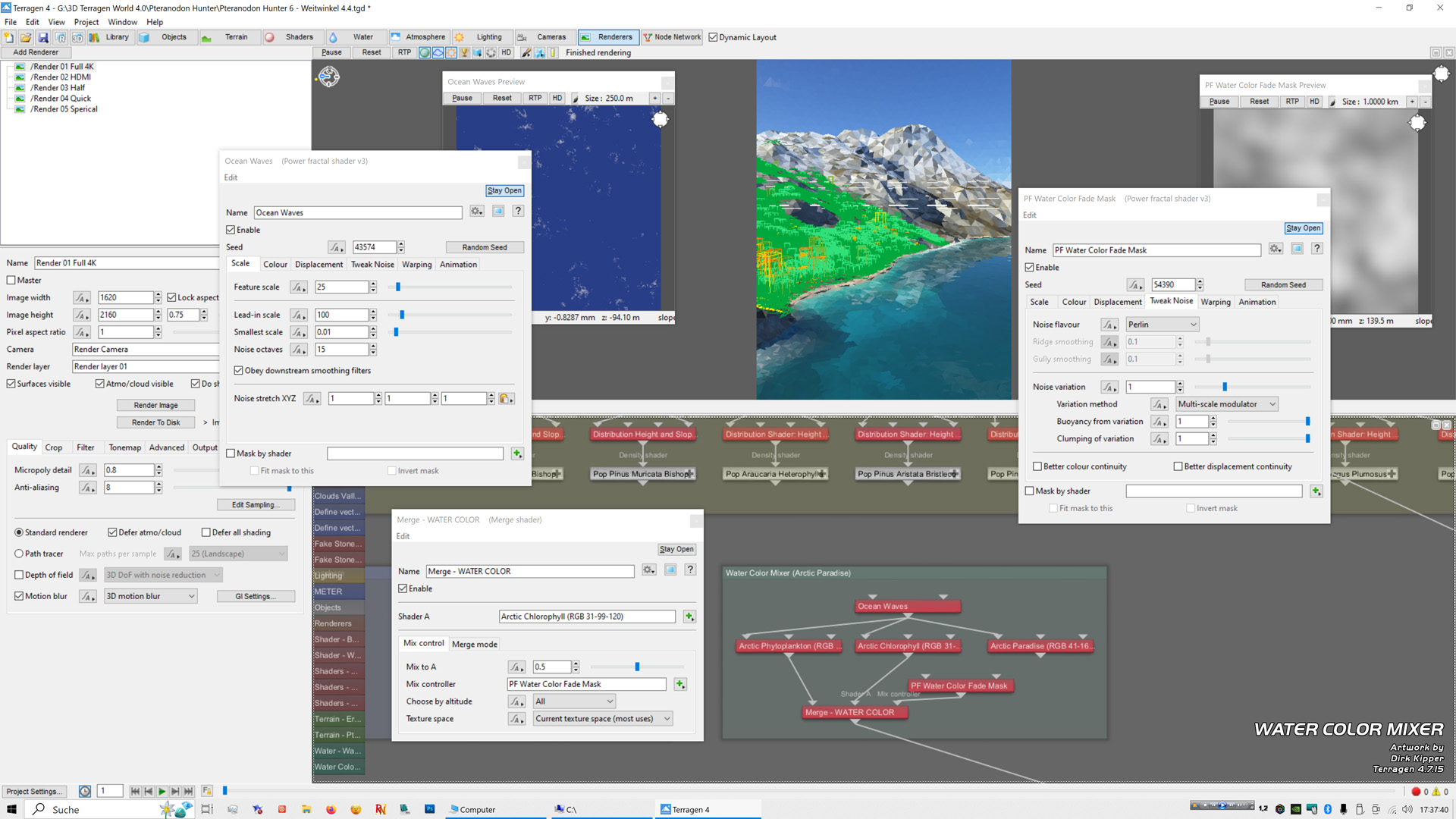Screen dimensions: 1456x819
Task: Drag the Mix to A slider in Merge panel
Action: pyautogui.click(x=637, y=666)
